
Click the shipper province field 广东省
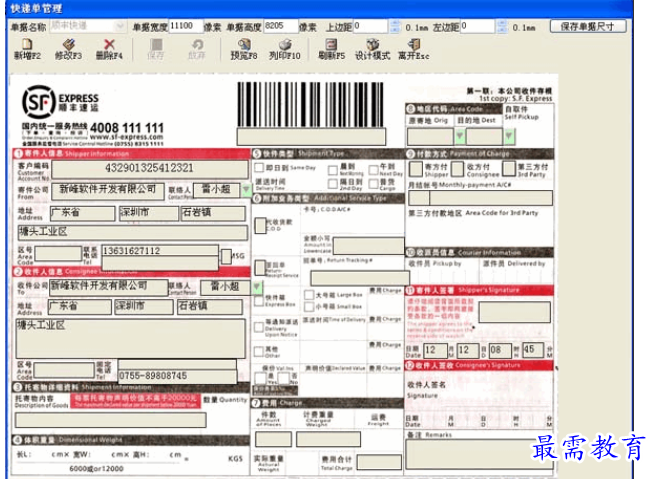[x=83, y=213]
